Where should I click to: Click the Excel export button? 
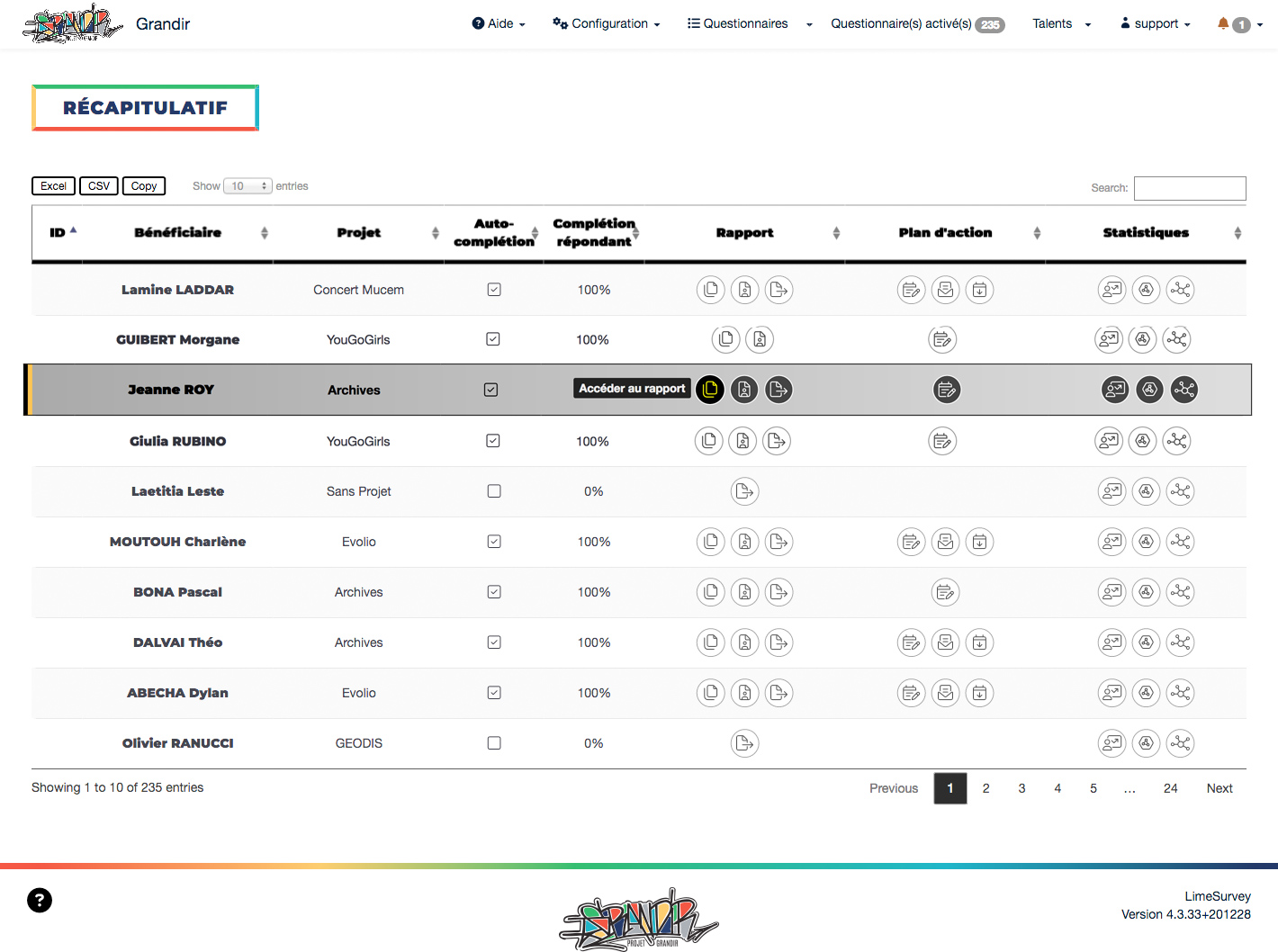[x=53, y=186]
